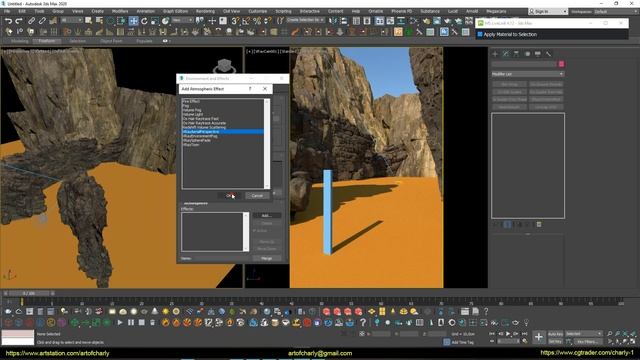640x360 pixels.
Task: Switch to the Object Paint ribbon tab
Action: 111,41
